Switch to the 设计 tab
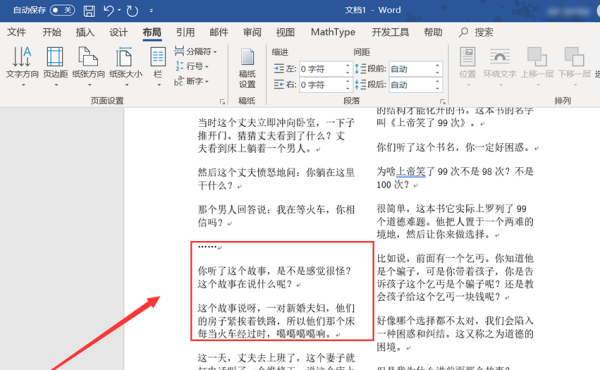This screenshot has height=370, width=600. click(x=118, y=32)
